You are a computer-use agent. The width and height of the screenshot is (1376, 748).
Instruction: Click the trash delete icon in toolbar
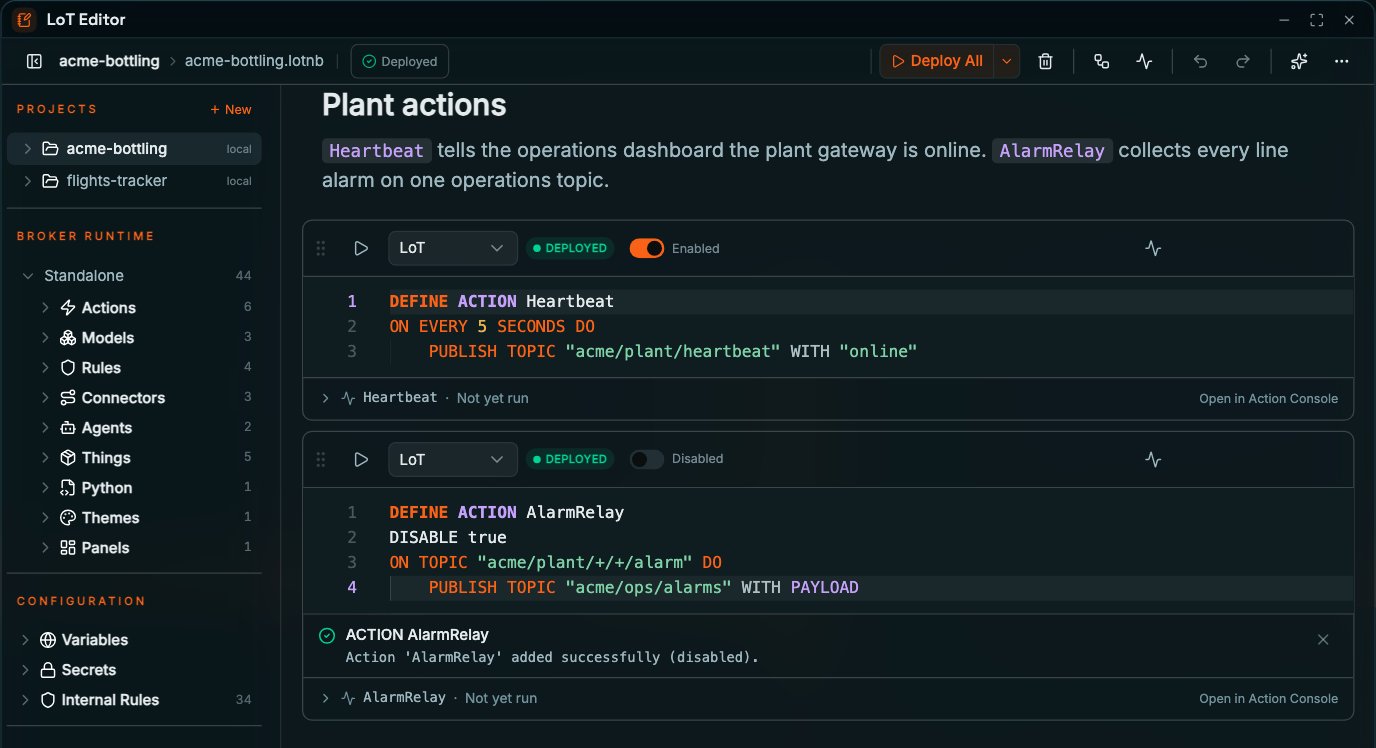(x=1045, y=61)
